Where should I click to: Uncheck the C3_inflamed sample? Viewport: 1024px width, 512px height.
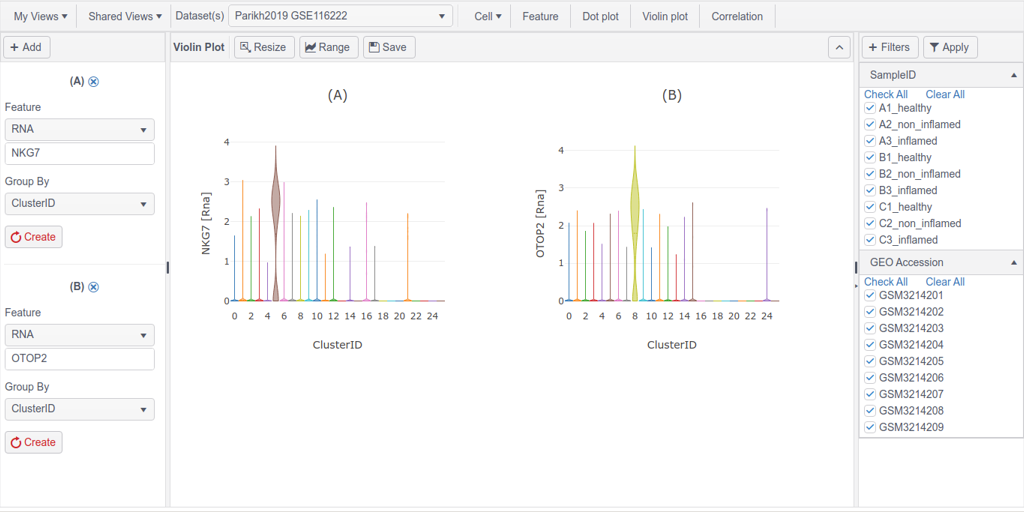pyautogui.click(x=870, y=240)
